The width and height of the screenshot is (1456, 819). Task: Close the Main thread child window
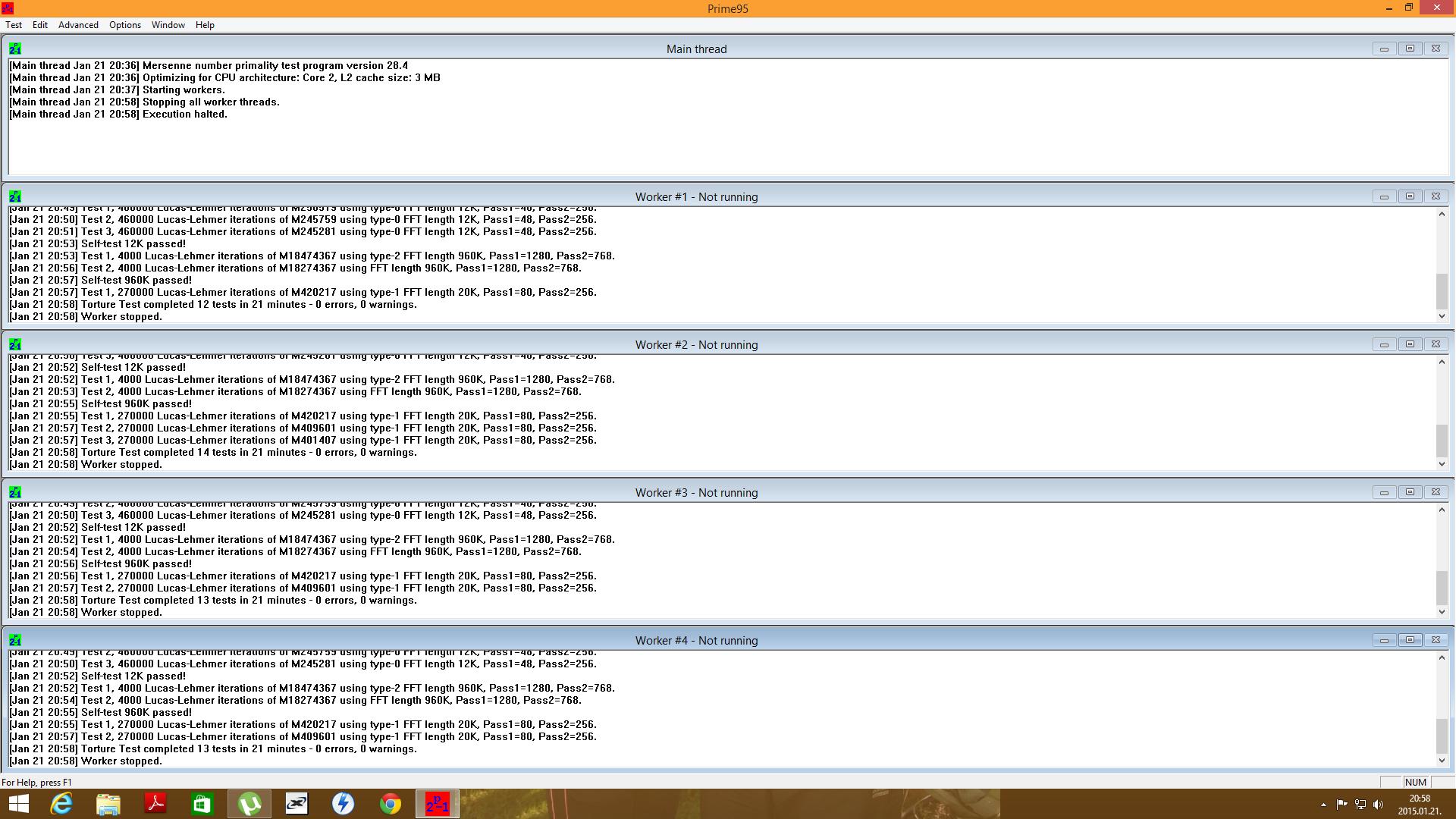click(1436, 49)
